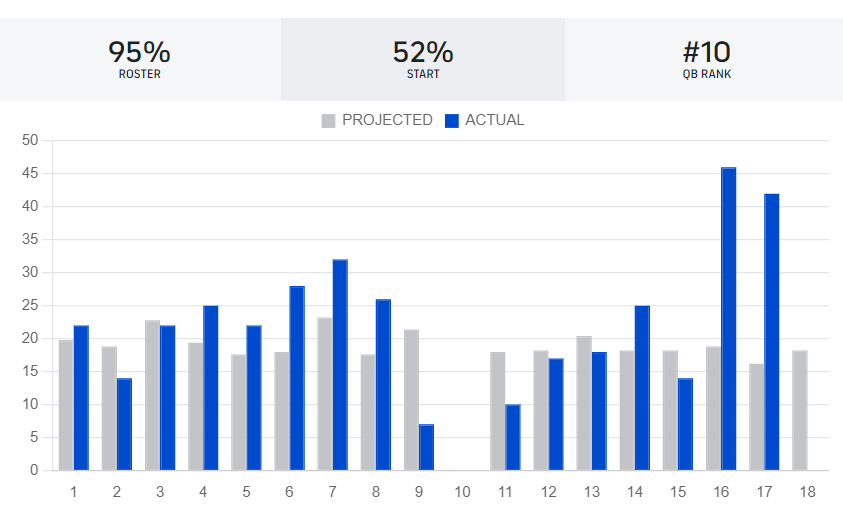Screen dimensions: 843x520
Task: Select the gray projected bar for week 3
Action: coord(152,395)
